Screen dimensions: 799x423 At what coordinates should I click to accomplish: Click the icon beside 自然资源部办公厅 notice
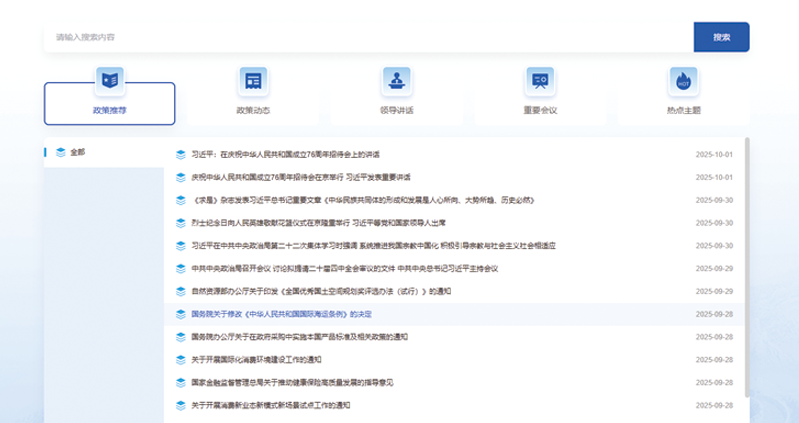181,291
